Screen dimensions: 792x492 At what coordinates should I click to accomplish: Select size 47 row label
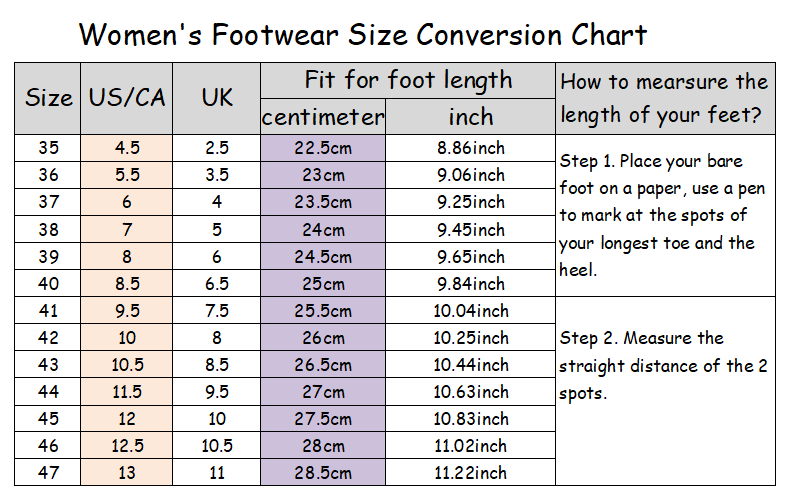click(x=48, y=472)
